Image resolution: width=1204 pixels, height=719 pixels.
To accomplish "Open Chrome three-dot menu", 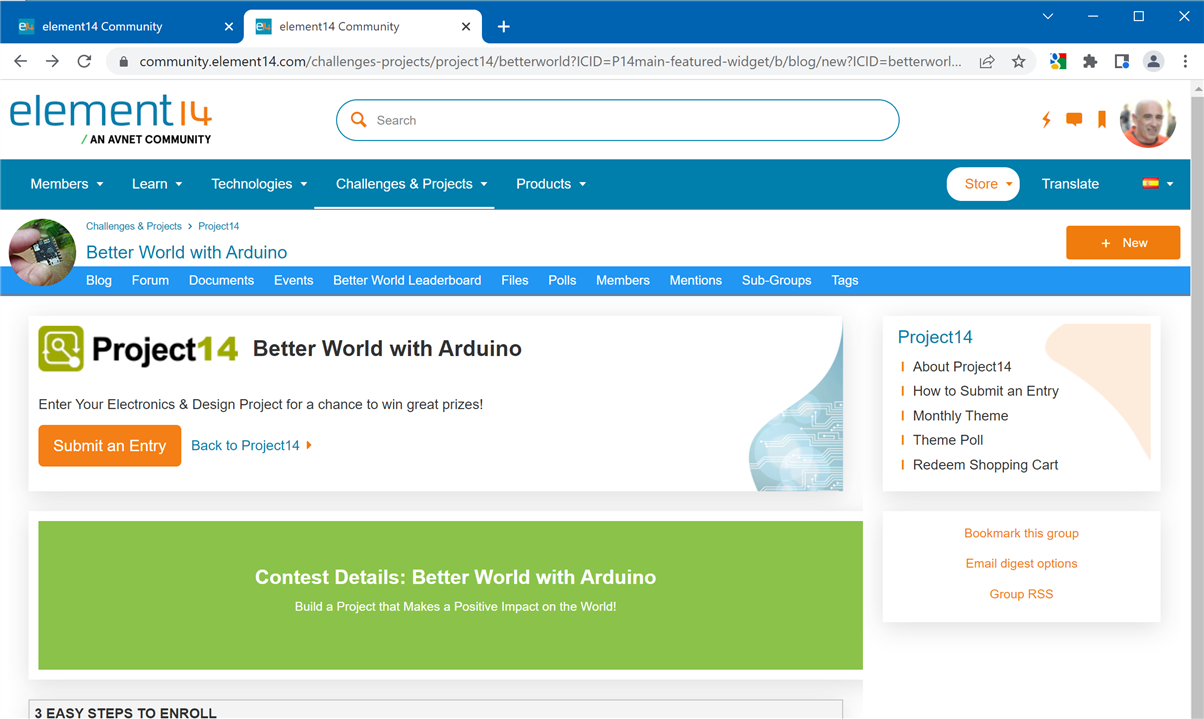I will pos(1185,61).
